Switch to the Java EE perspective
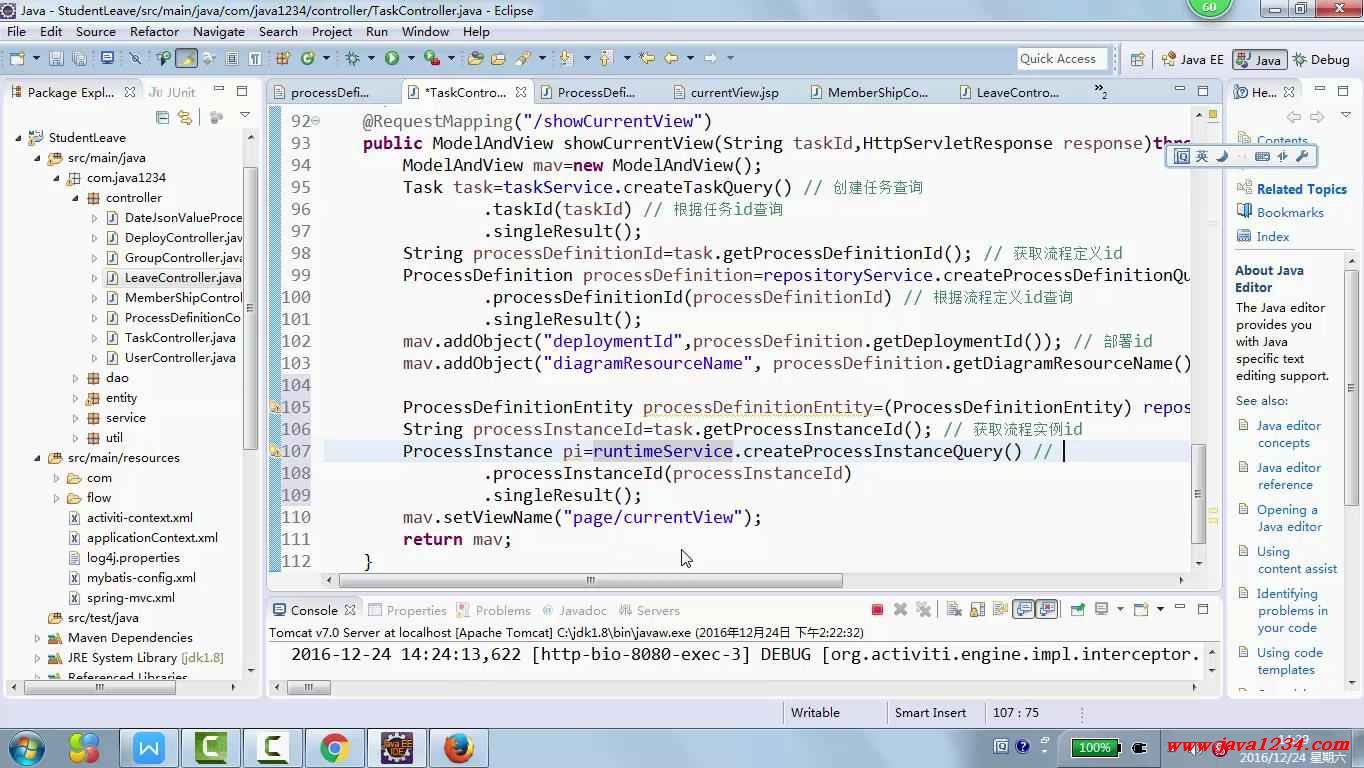The height and width of the screenshot is (768, 1364). 1192,59
